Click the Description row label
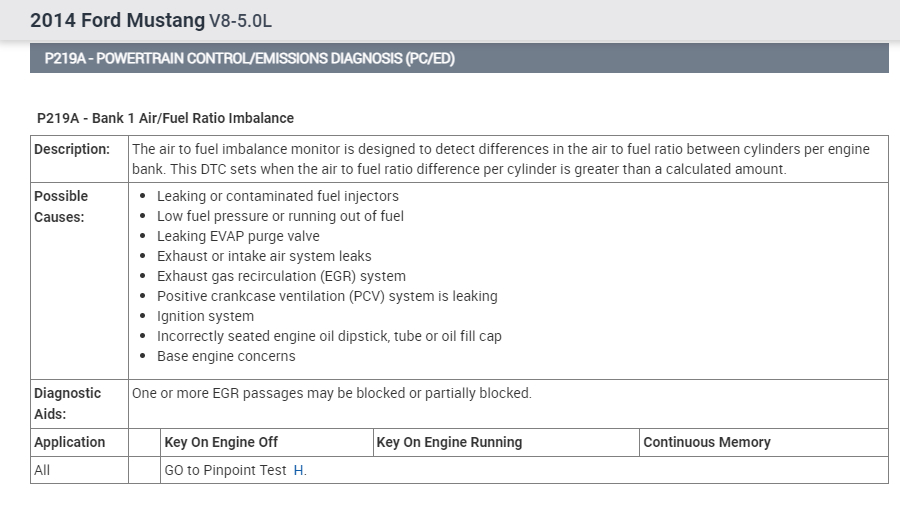 point(72,149)
